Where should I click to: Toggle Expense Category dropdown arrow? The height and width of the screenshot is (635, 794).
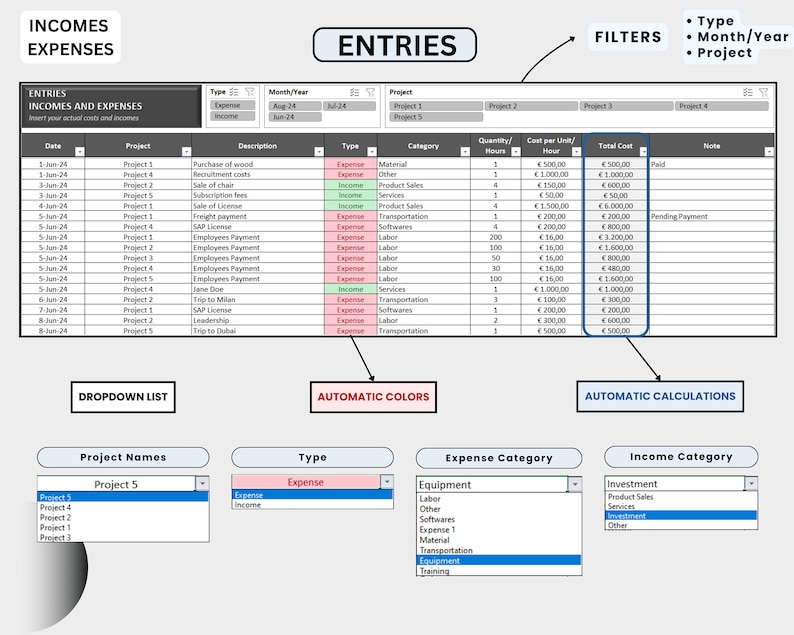coord(575,484)
